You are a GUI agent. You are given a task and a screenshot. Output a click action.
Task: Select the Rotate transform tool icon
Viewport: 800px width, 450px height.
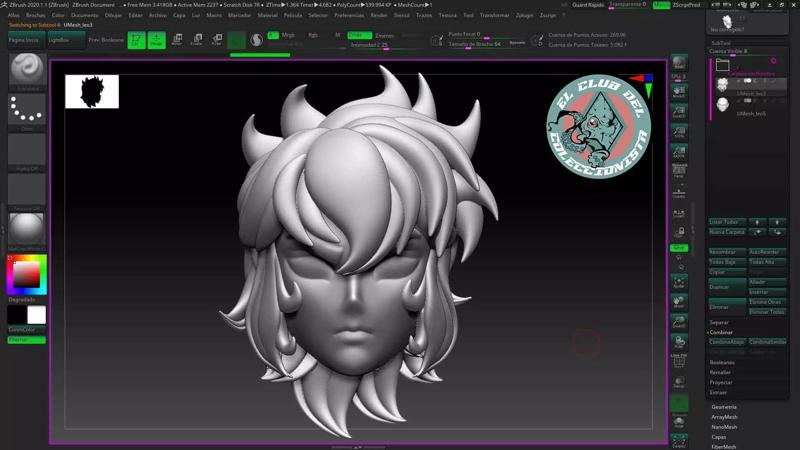[216, 40]
